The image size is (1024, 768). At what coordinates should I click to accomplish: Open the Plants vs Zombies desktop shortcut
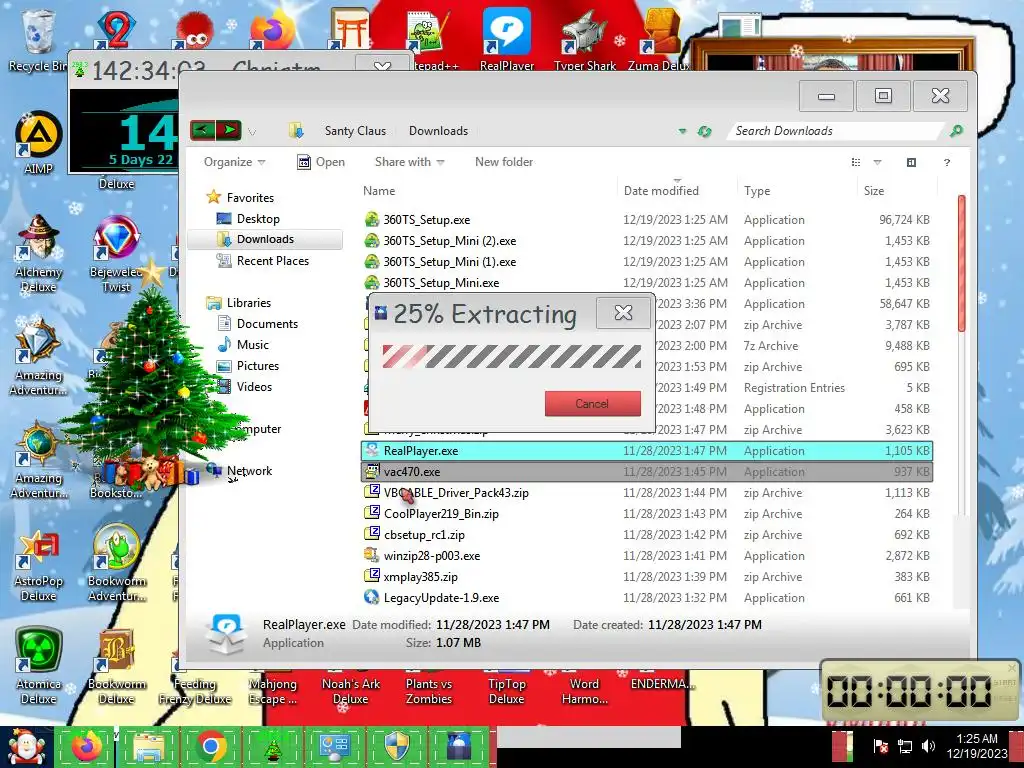coord(428,690)
